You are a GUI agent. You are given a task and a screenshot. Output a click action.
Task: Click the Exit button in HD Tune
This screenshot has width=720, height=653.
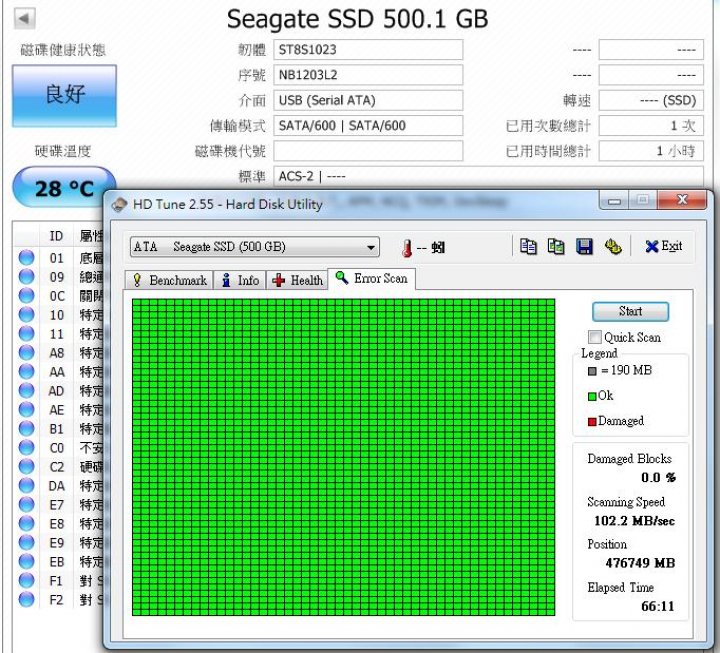pyautogui.click(x=664, y=247)
